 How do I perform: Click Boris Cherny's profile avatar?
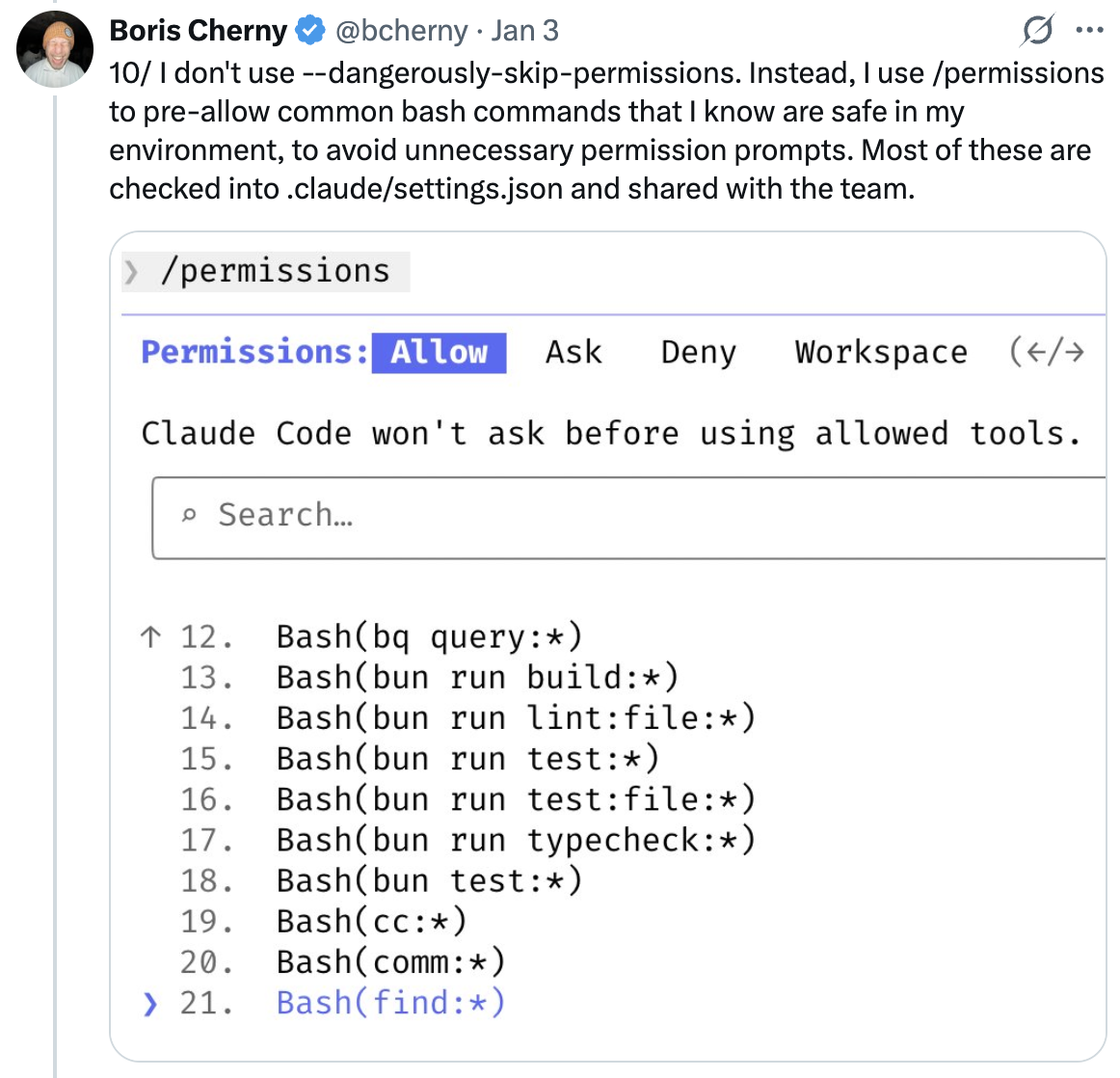[x=55, y=48]
